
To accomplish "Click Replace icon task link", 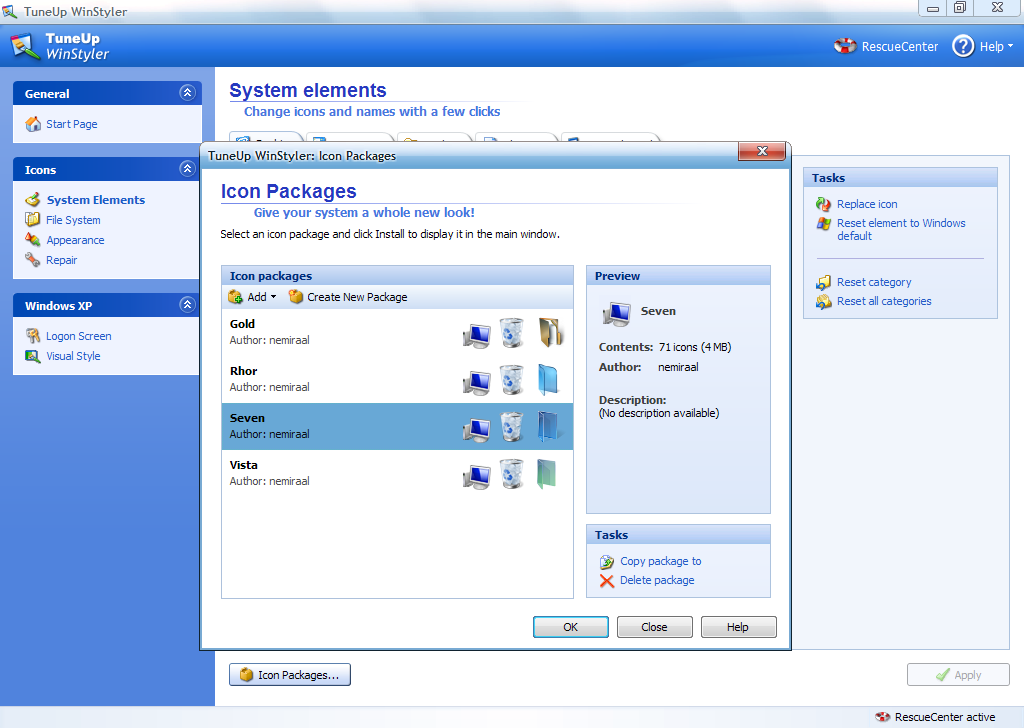I will point(867,204).
